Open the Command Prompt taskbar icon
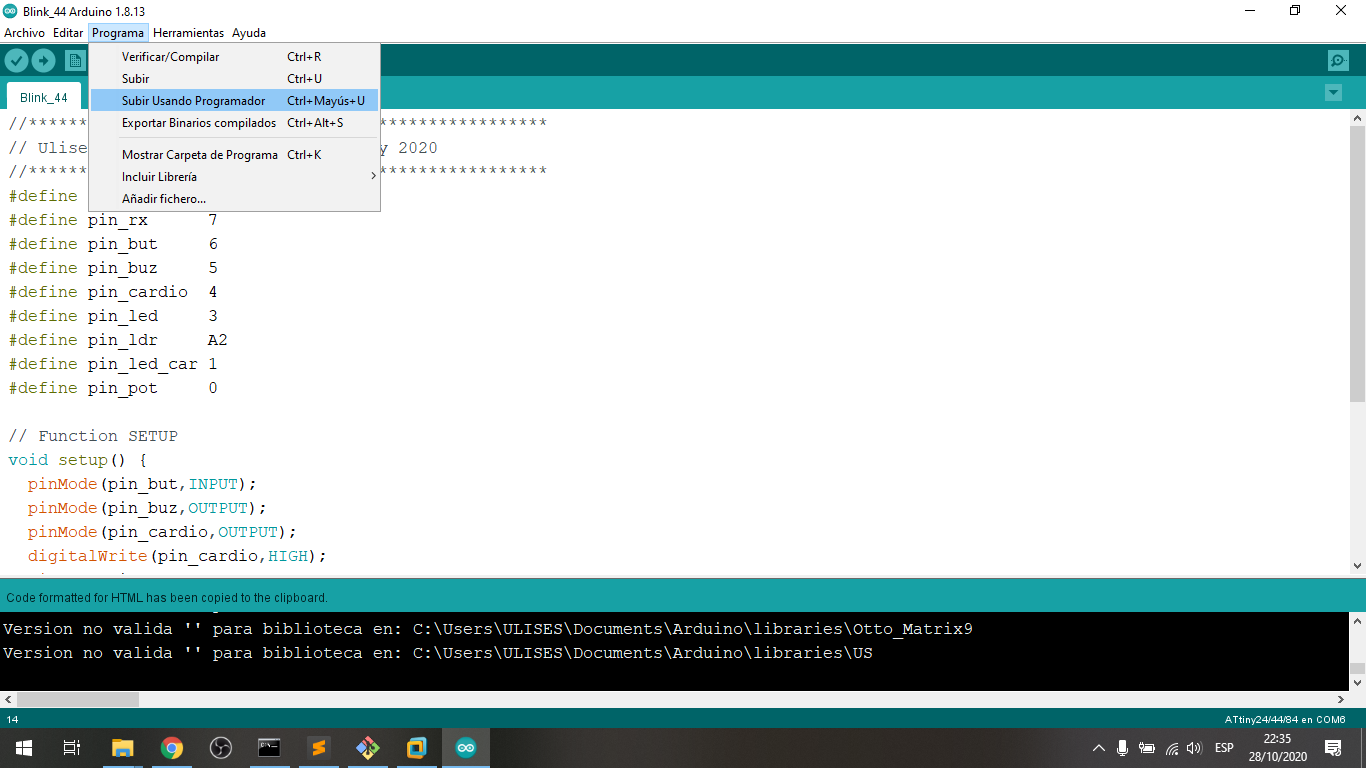 coord(269,748)
